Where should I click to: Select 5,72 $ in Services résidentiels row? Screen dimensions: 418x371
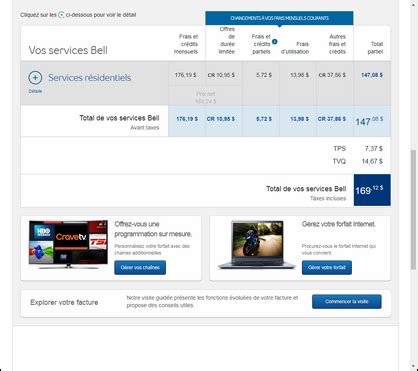(x=264, y=75)
